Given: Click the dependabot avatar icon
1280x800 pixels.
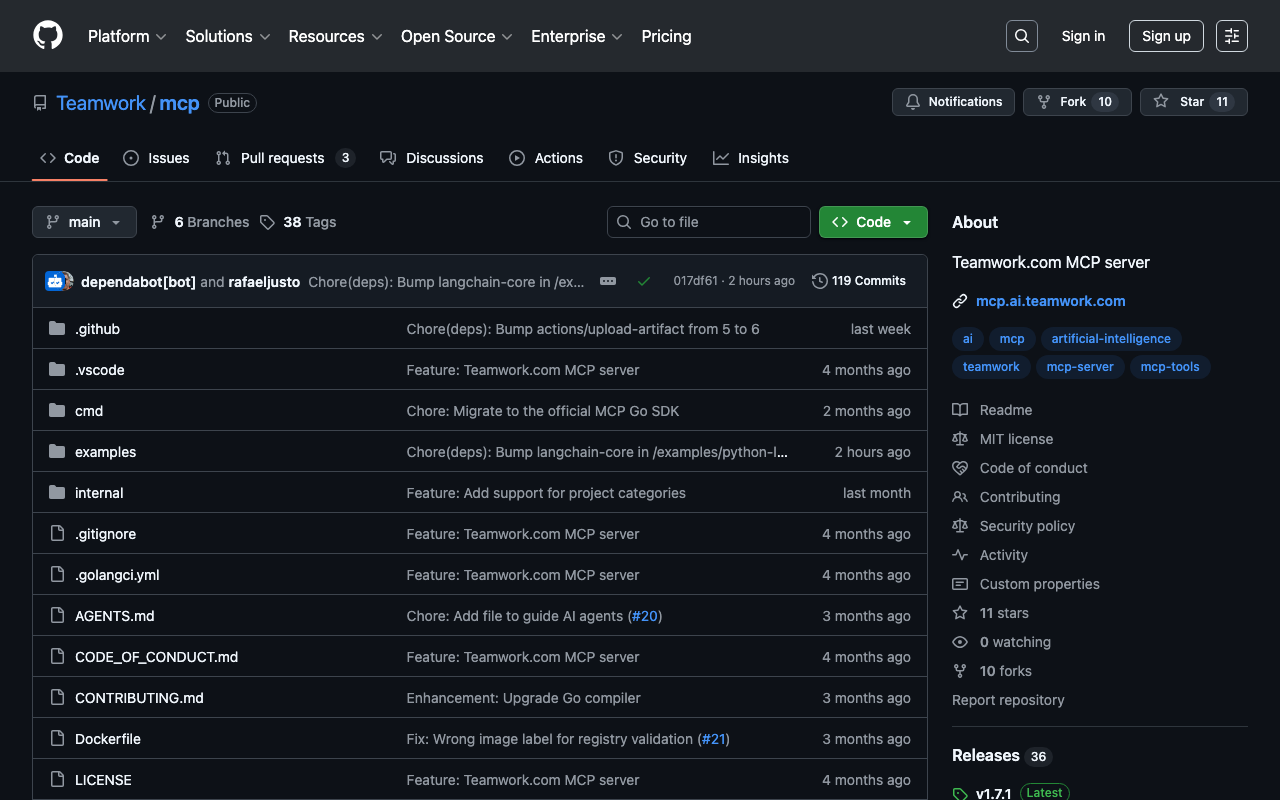Looking at the screenshot, I should [x=55, y=281].
